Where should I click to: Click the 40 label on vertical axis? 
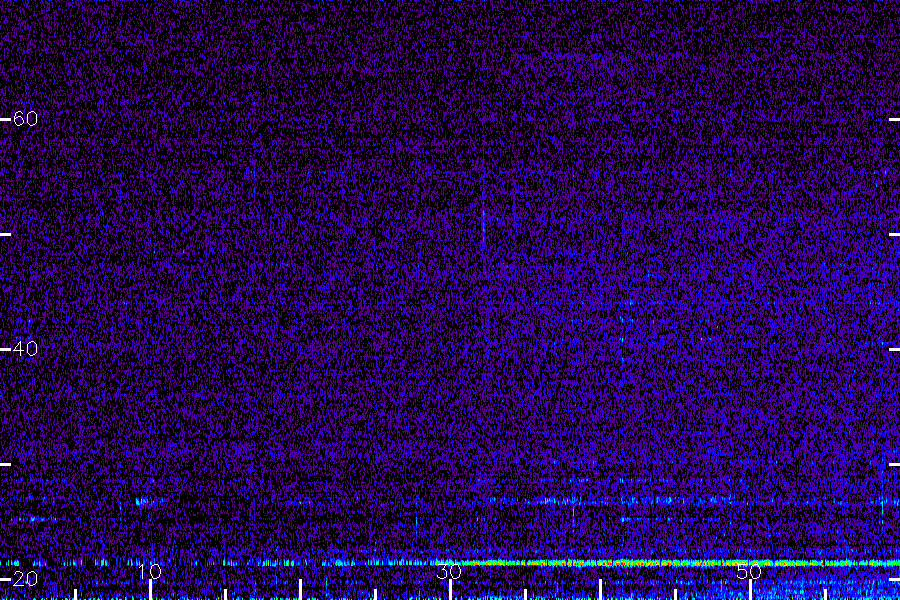click(25, 349)
